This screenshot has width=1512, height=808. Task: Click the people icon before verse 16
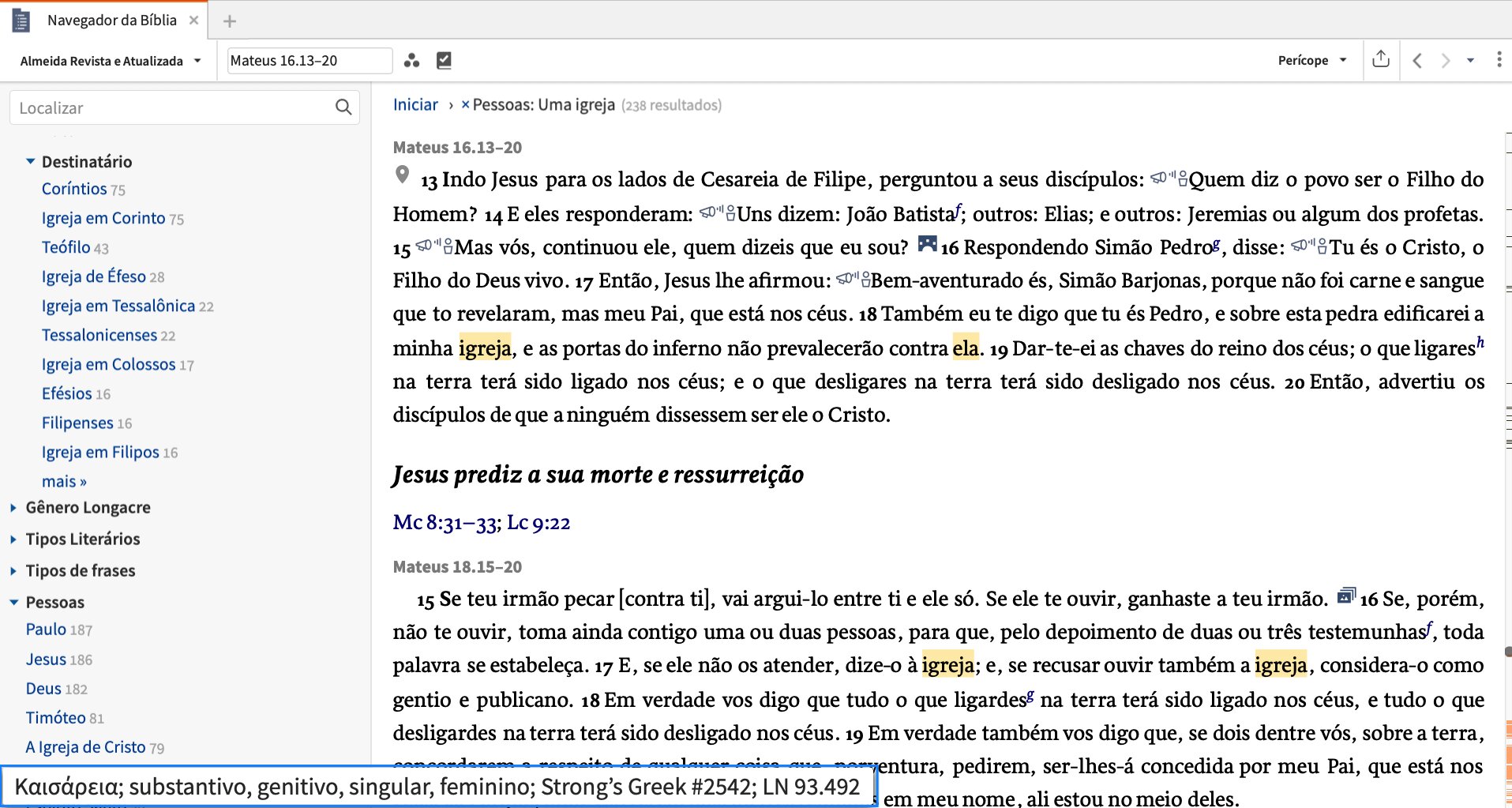(927, 244)
